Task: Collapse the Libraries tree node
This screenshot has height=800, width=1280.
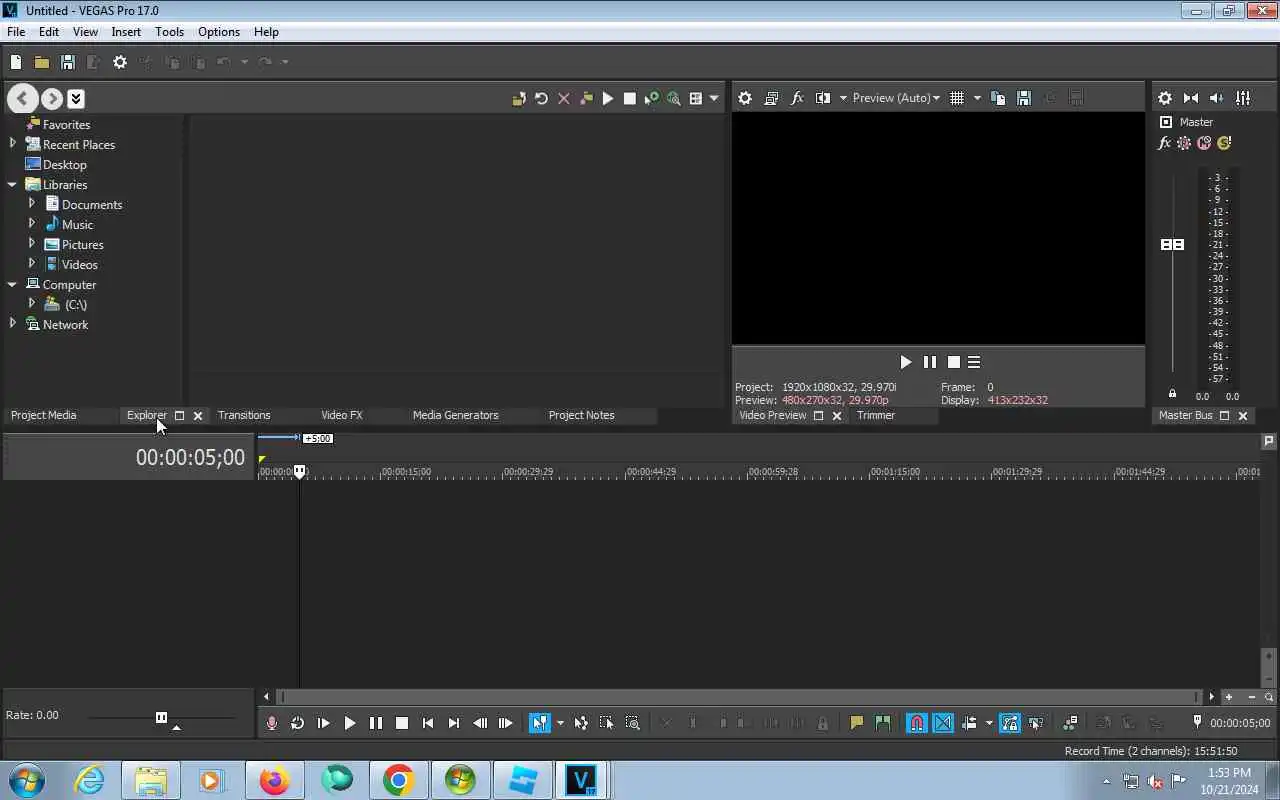Action: point(13,184)
